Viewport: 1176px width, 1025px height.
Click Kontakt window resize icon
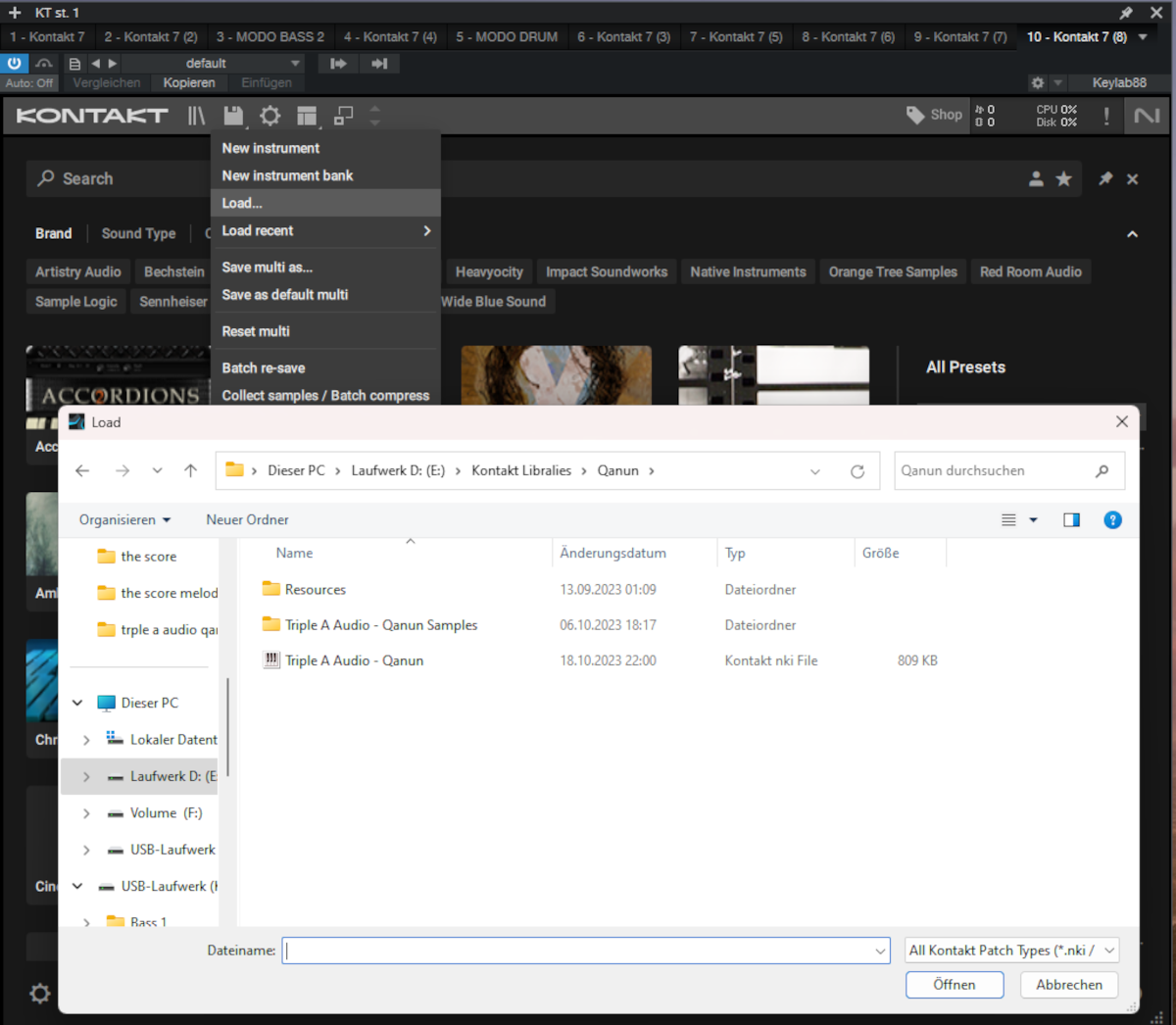pos(343,116)
